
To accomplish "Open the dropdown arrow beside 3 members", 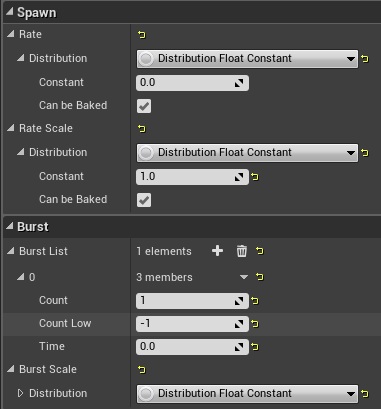I will click(x=244, y=277).
